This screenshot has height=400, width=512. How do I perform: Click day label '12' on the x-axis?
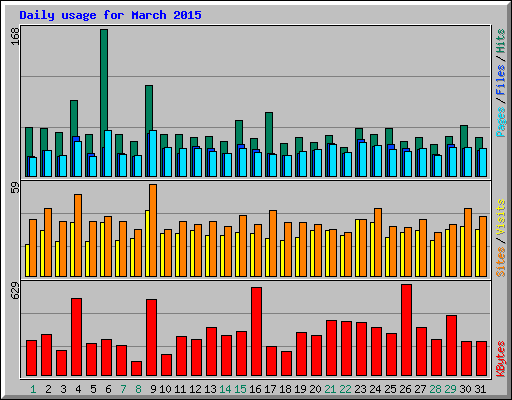[195, 389]
